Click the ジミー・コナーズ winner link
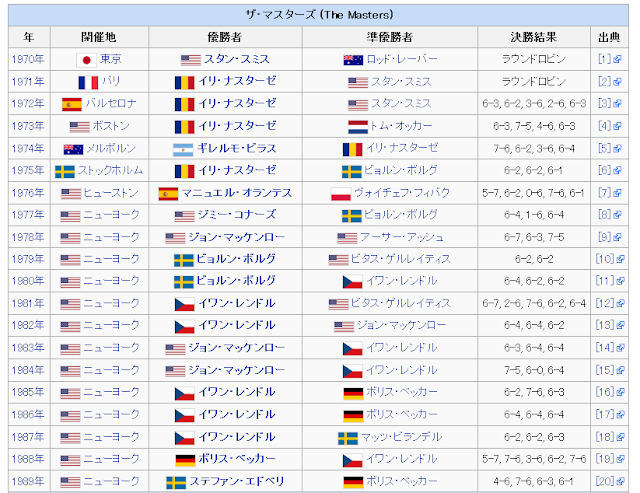The width and height of the screenshot is (640, 493). [237, 215]
